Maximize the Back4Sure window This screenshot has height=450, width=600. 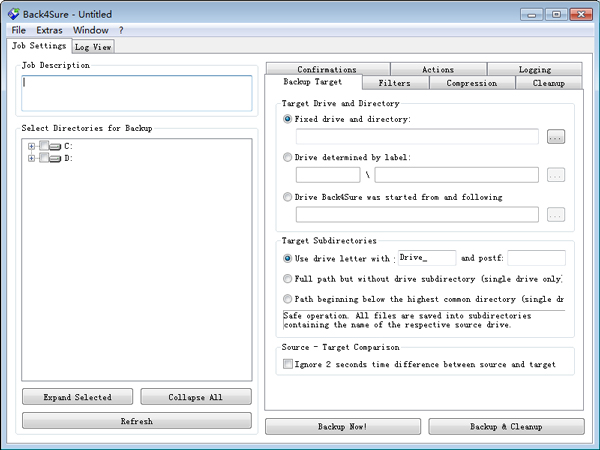pos(556,15)
